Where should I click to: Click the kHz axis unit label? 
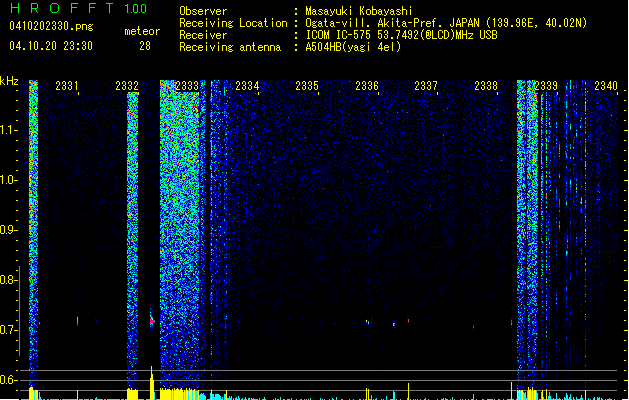click(9, 81)
